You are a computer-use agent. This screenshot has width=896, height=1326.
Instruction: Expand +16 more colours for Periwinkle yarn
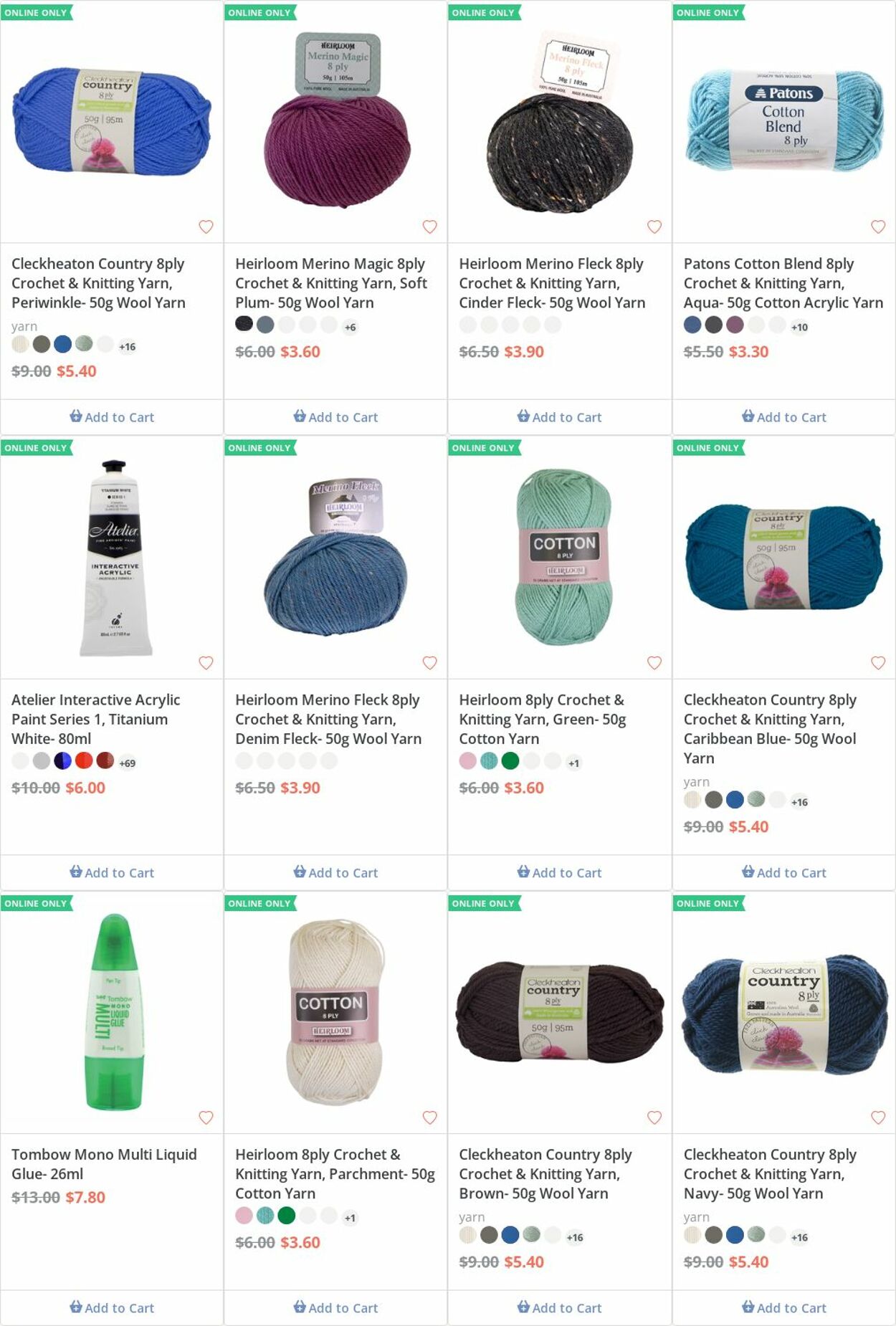[128, 347]
